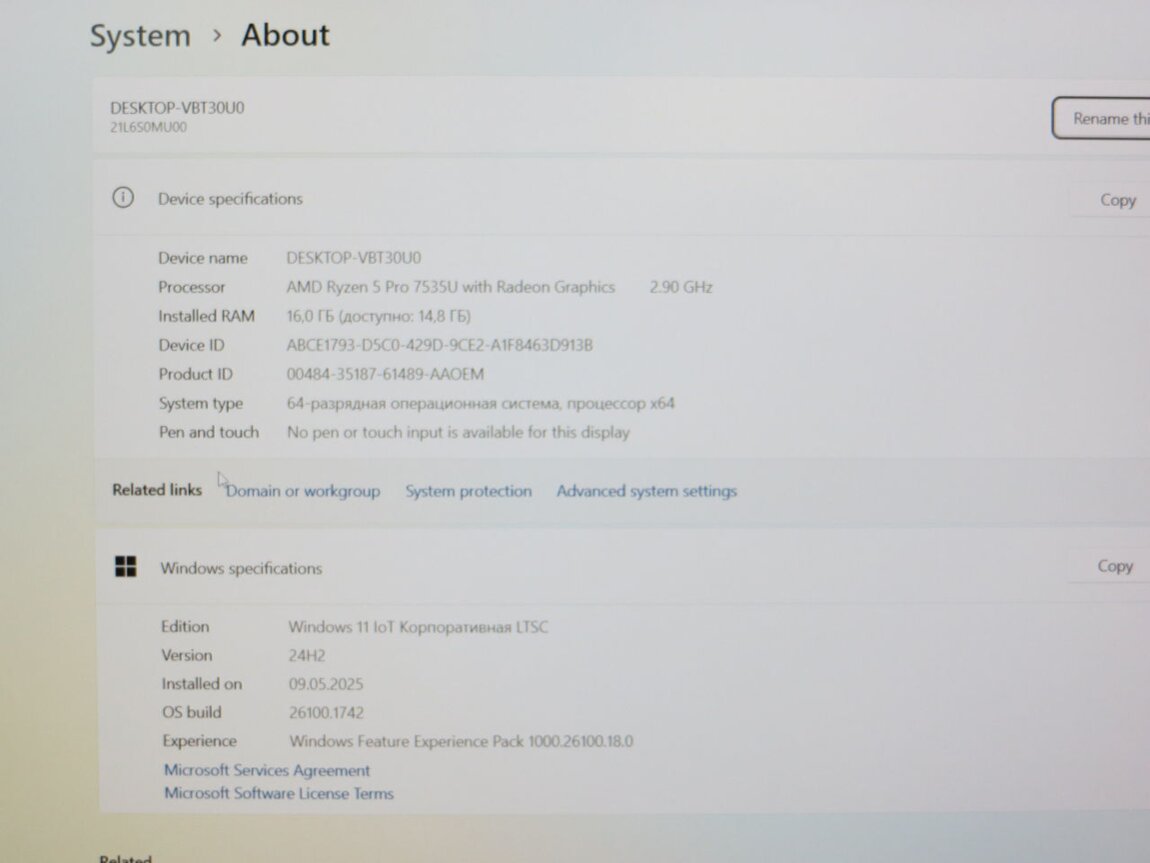This screenshot has height=863, width=1150.
Task: Click the About page title
Action: [285, 36]
